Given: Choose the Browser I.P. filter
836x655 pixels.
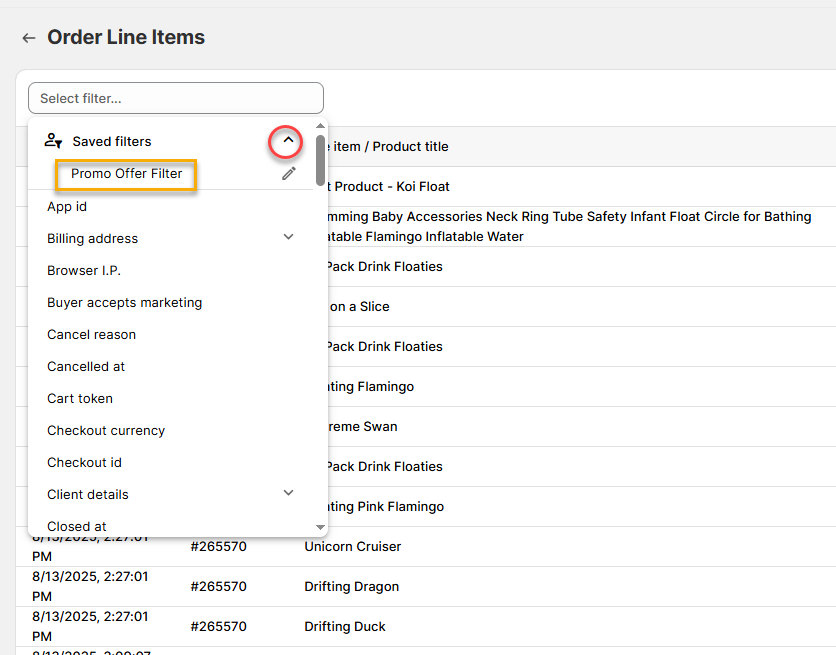Looking at the screenshot, I should tap(84, 270).
